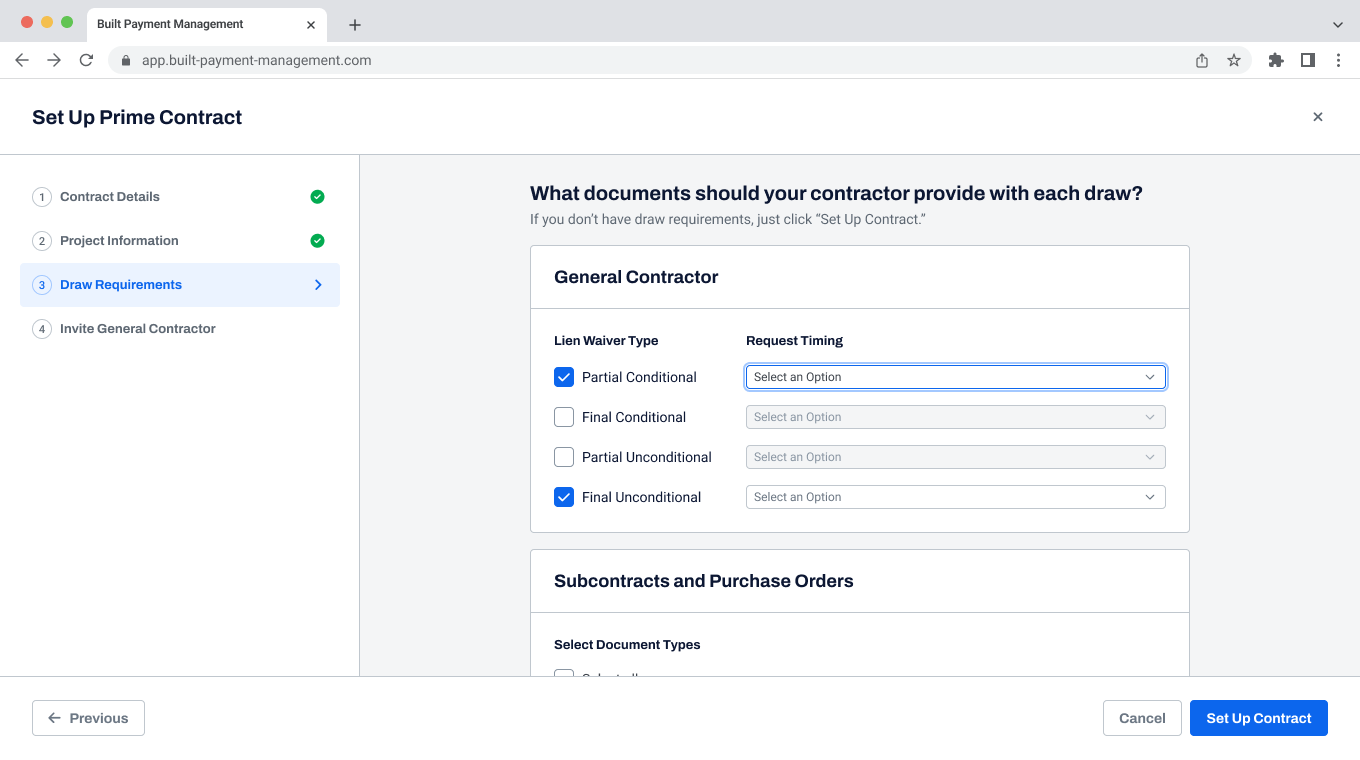Check the Partial Unconditional option
The width and height of the screenshot is (1360, 760).
563,457
